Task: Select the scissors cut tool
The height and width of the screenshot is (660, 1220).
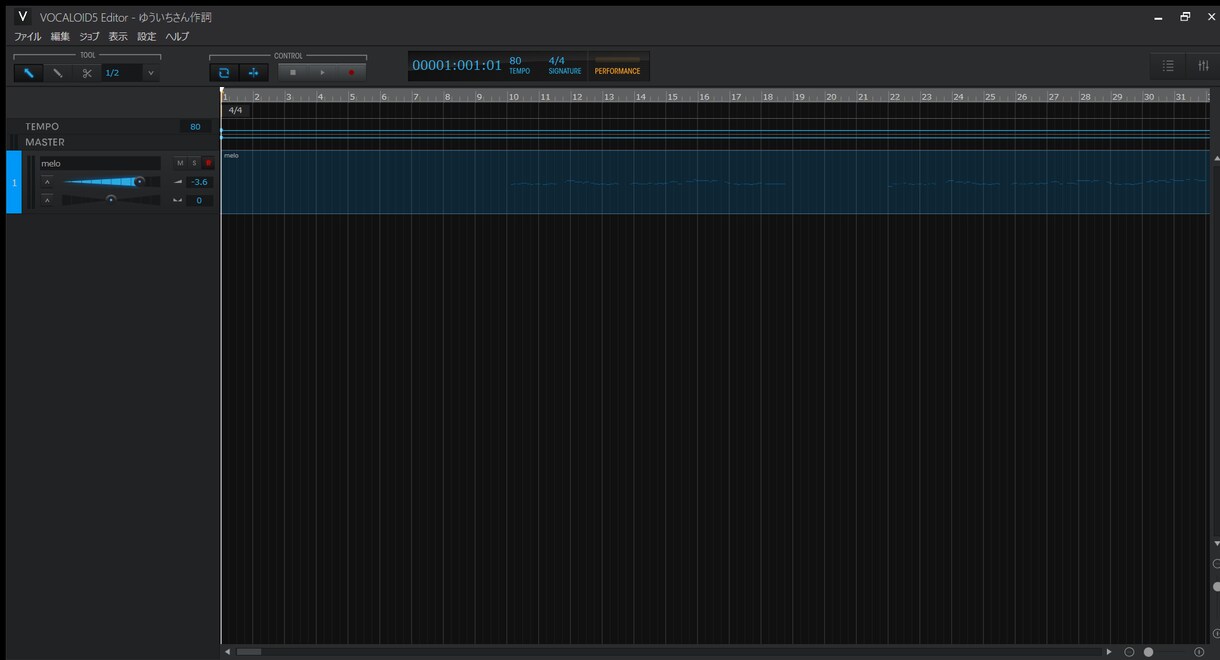Action: click(x=87, y=72)
